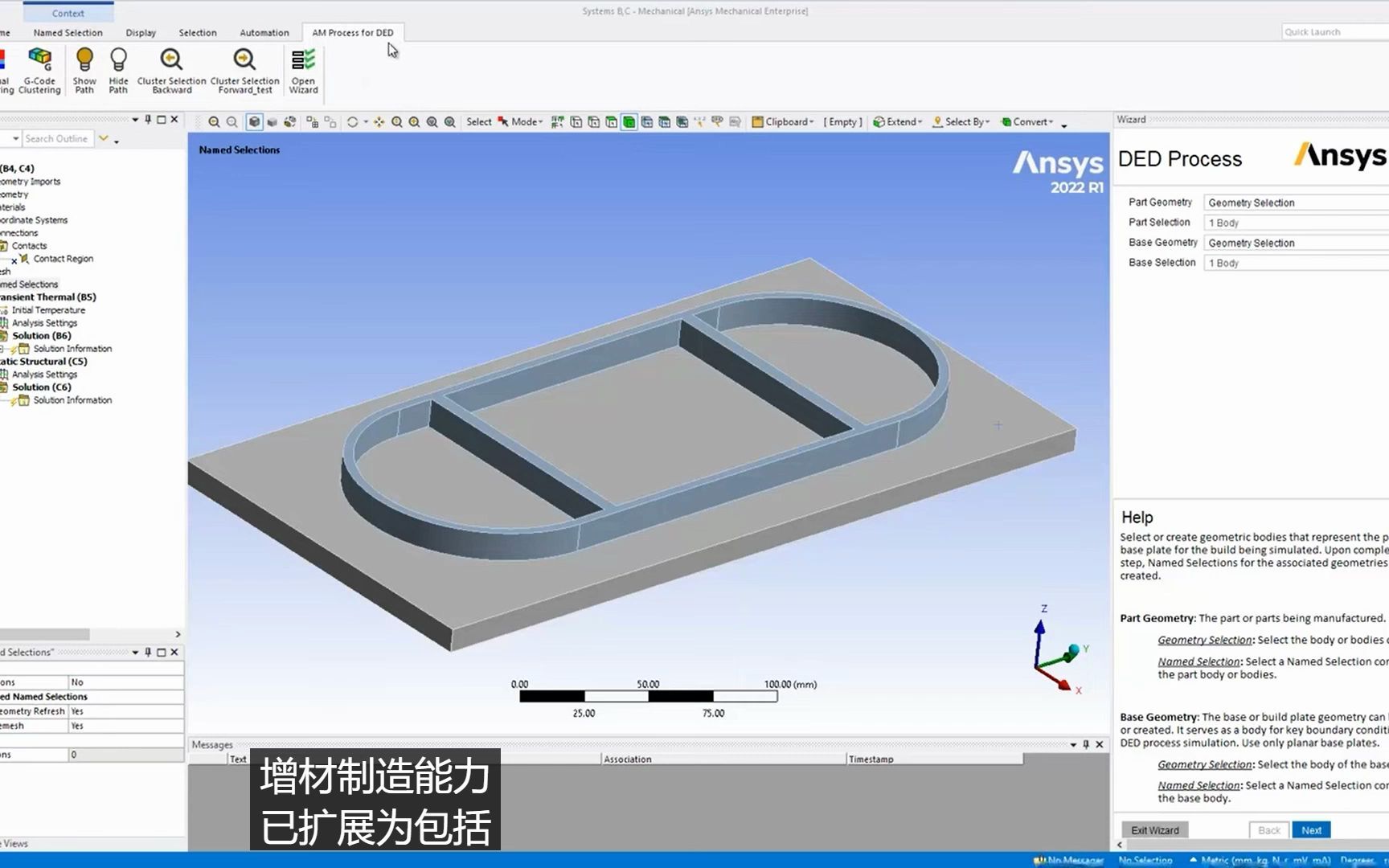This screenshot has height=868, width=1389.
Task: Select the Show Path tool
Action: coord(84,71)
